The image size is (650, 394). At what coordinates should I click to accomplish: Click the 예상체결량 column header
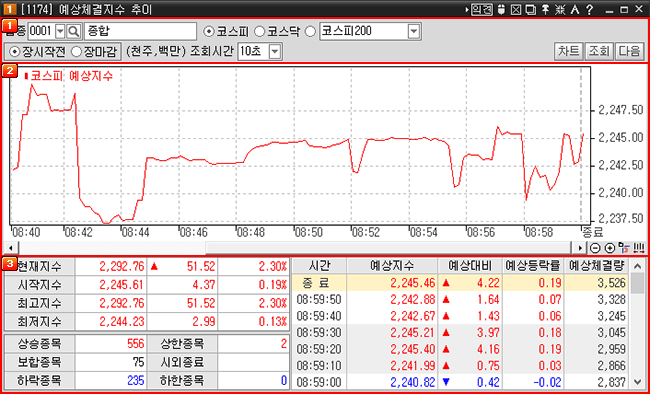click(x=596, y=265)
